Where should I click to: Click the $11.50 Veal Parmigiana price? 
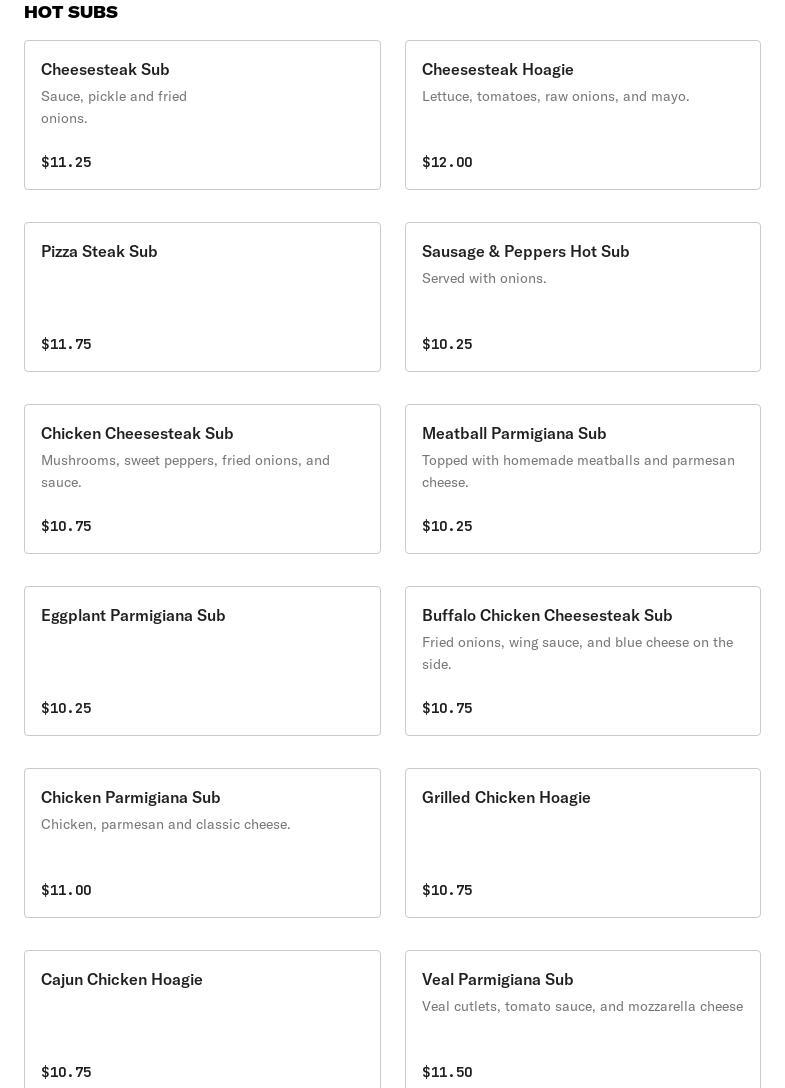pos(447,1072)
